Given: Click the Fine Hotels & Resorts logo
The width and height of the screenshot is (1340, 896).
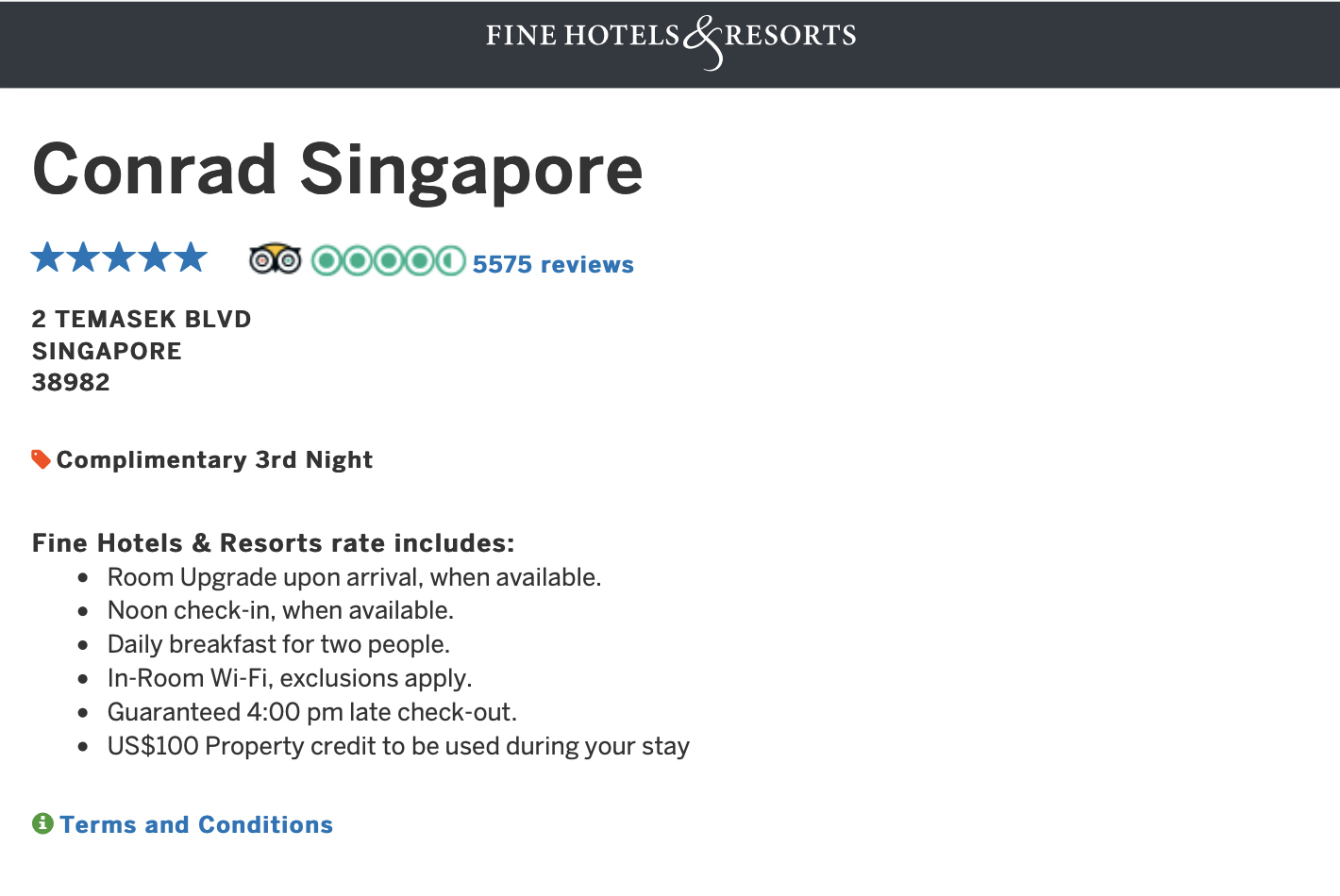Looking at the screenshot, I should (670, 40).
